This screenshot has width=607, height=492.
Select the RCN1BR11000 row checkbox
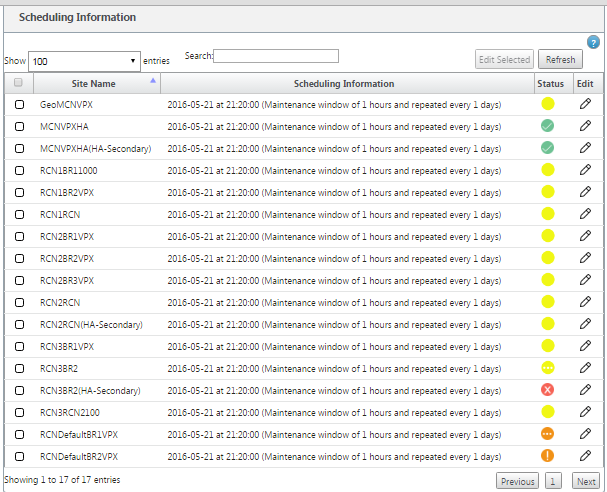pos(19,171)
